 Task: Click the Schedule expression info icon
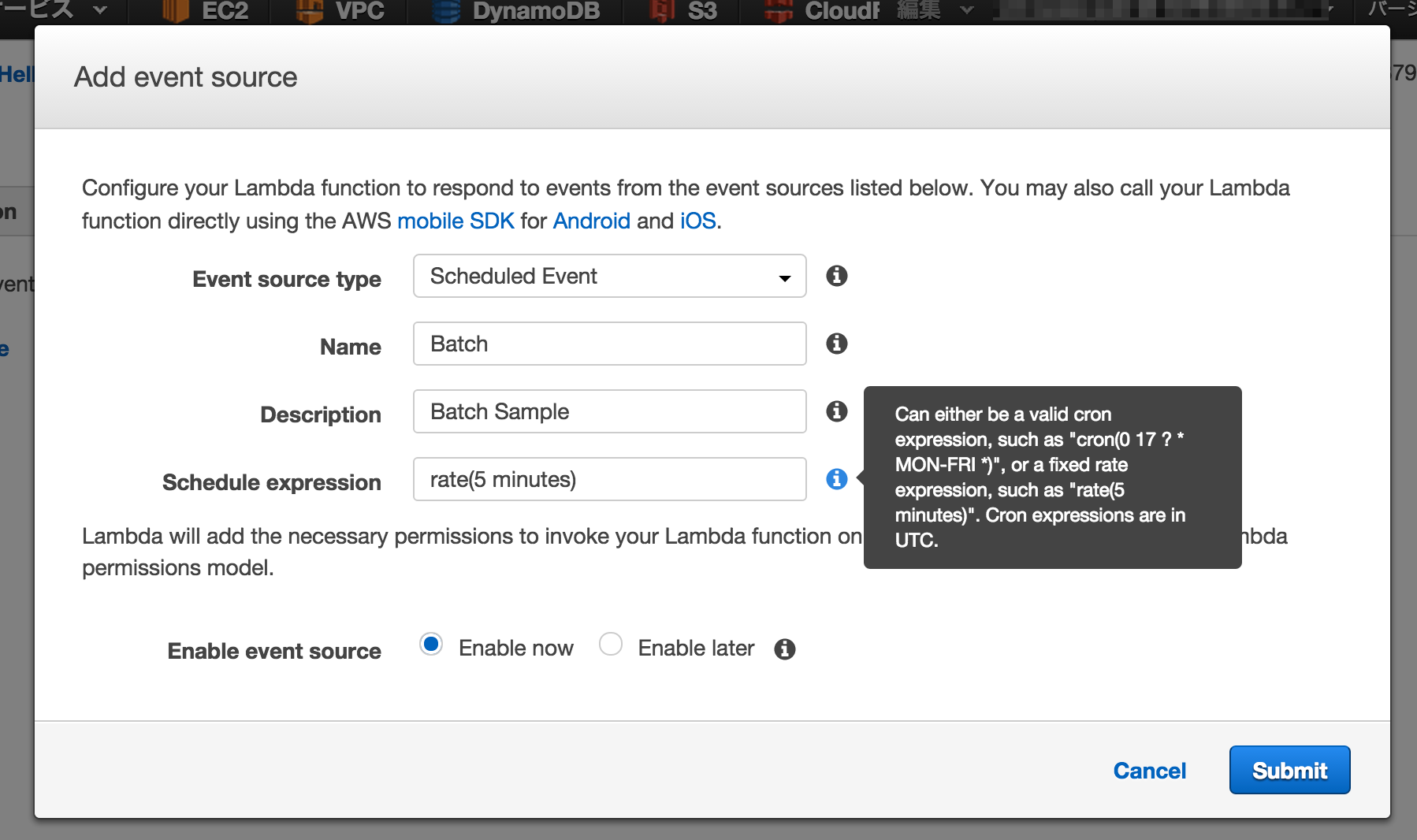click(836, 478)
